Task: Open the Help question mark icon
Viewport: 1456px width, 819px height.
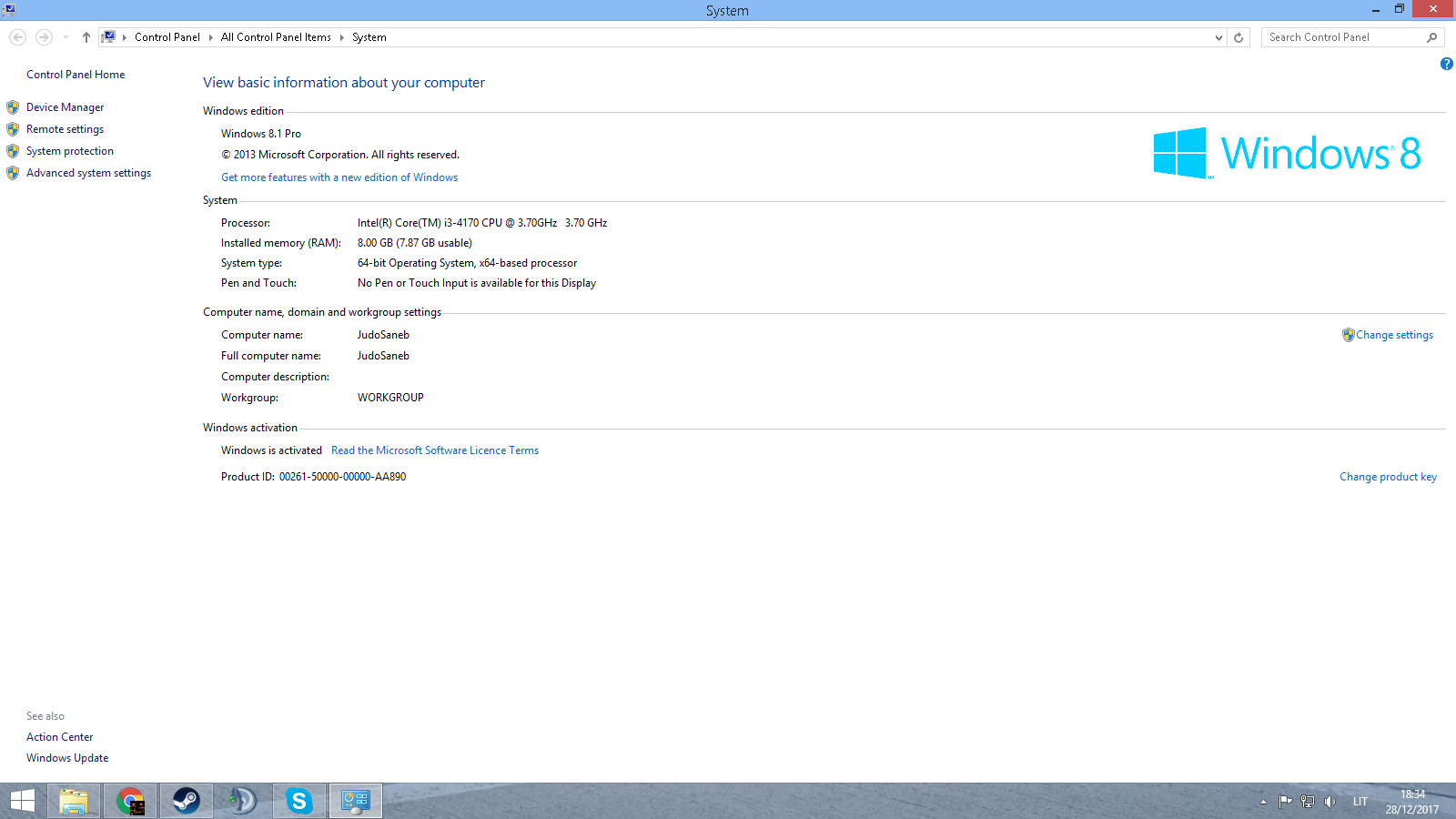Action: click(1446, 64)
